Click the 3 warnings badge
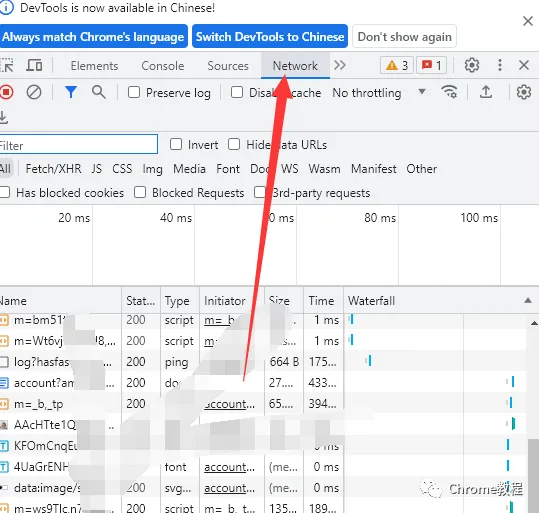Screen dimensions: 539x513 tap(397, 65)
